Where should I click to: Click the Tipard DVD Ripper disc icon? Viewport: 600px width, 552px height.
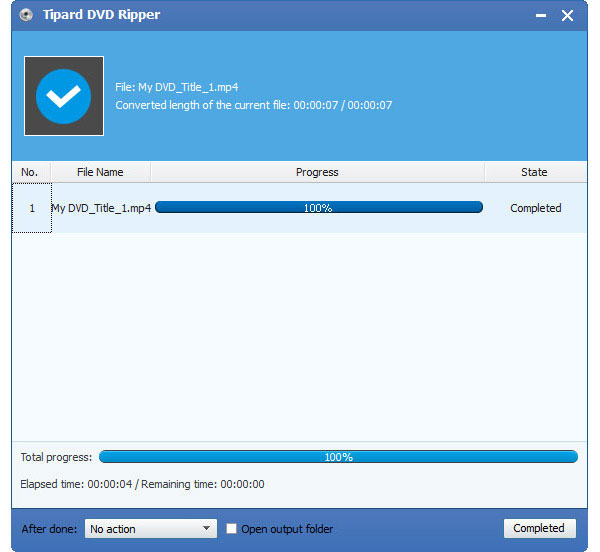pyautogui.click(x=26, y=15)
